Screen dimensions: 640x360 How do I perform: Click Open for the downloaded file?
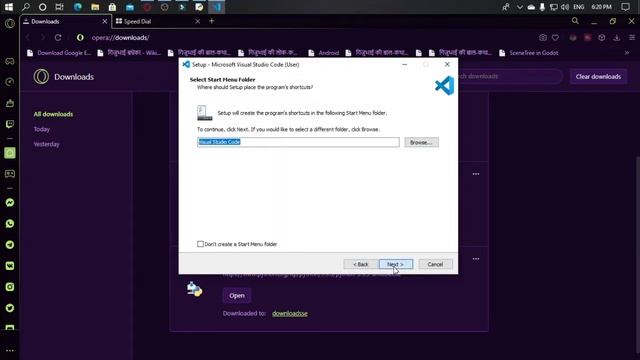pos(237,296)
